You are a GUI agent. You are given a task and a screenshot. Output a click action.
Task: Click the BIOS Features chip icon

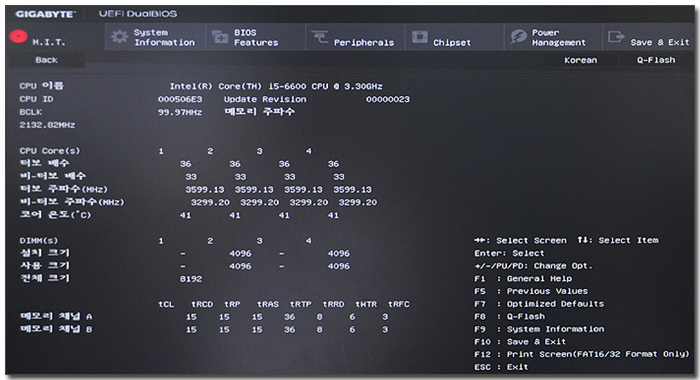220,37
